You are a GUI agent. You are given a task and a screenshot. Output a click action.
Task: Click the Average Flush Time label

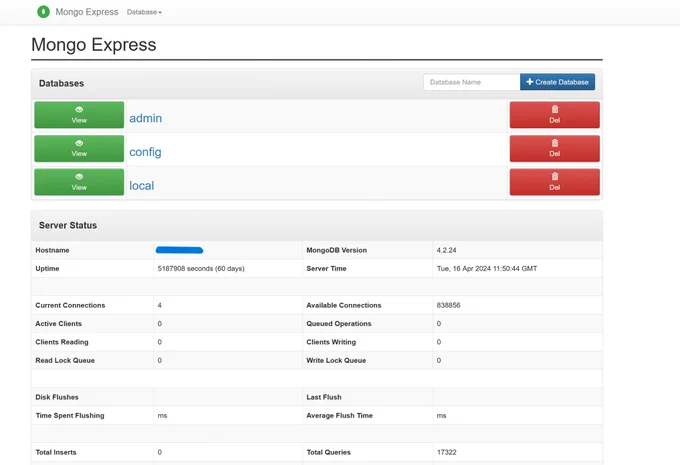pyautogui.click(x=340, y=416)
